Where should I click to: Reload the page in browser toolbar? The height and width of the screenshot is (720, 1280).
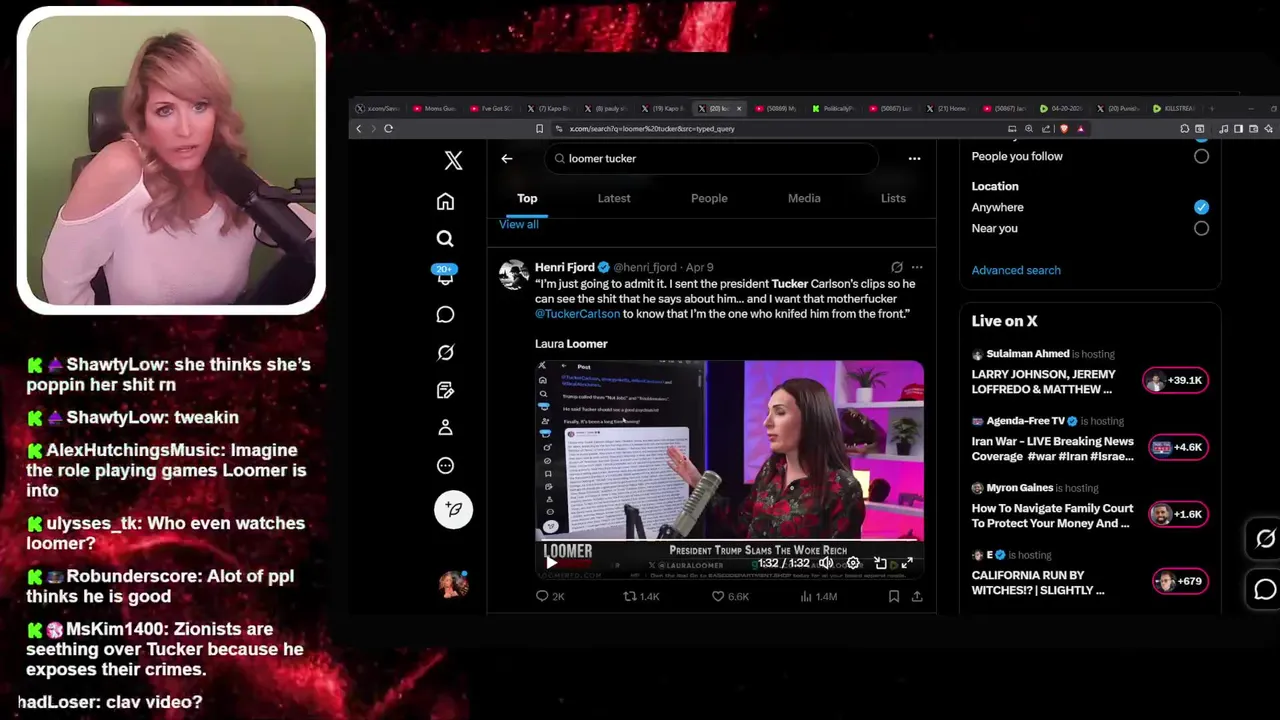(388, 128)
